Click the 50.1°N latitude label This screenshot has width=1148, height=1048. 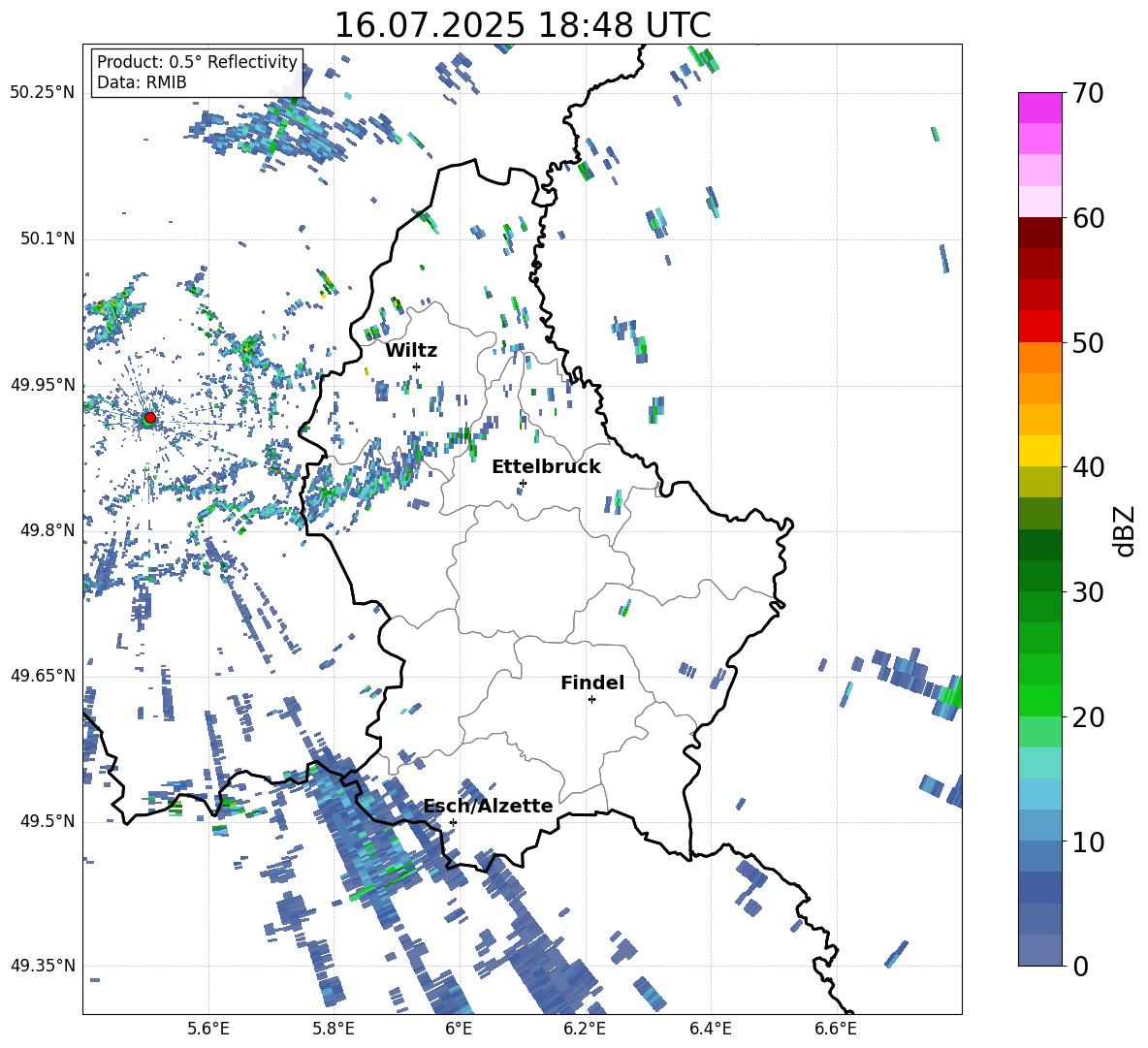pos(47,238)
